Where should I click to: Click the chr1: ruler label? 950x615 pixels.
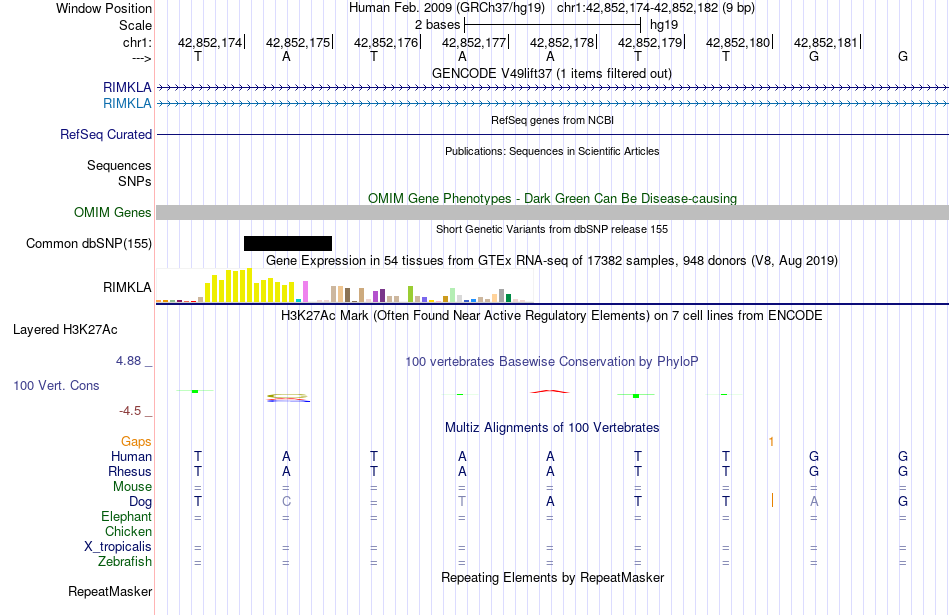(138, 42)
